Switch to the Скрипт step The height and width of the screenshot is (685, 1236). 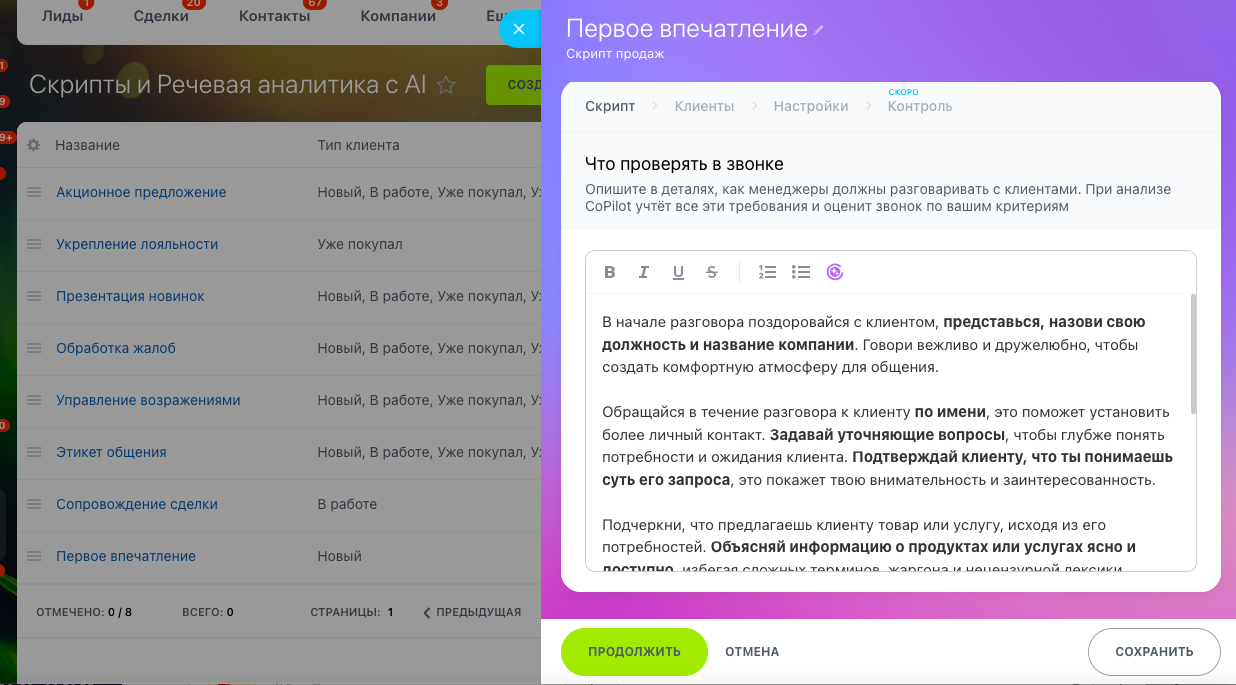click(x=610, y=106)
